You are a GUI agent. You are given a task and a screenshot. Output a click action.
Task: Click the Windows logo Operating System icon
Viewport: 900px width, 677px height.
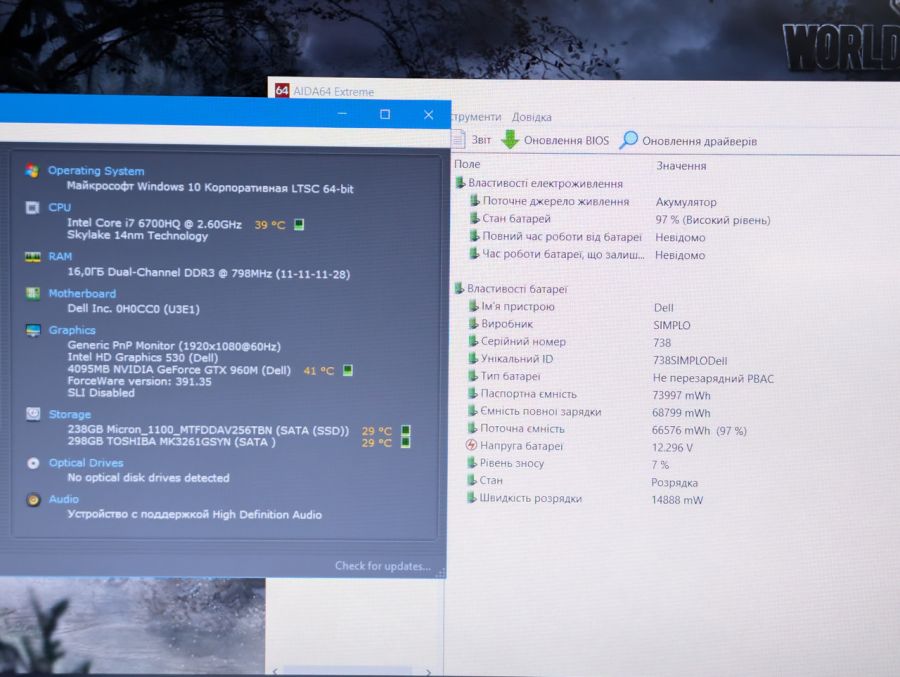coord(32,171)
